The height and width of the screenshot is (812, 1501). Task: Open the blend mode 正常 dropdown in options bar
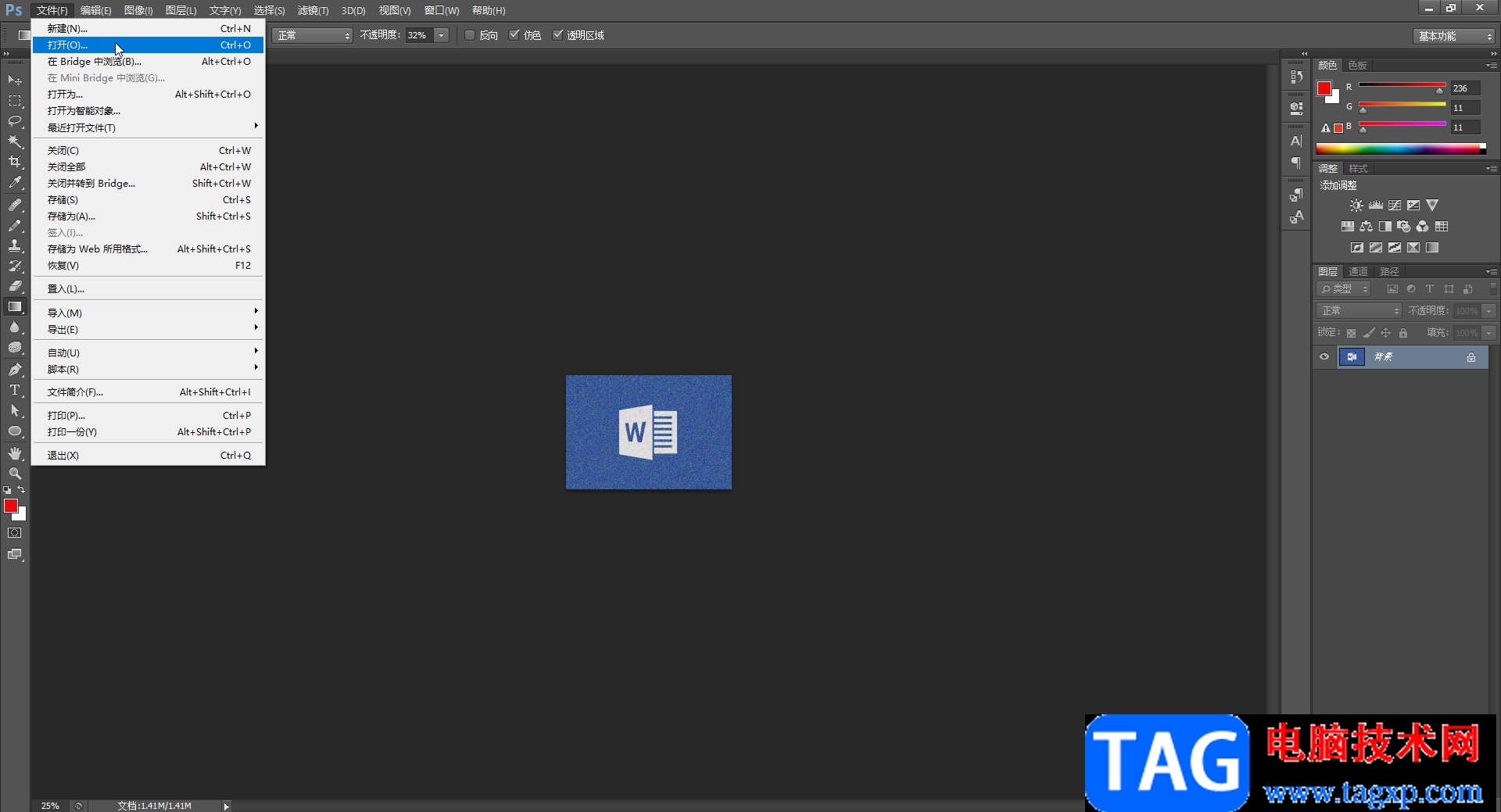coord(313,35)
